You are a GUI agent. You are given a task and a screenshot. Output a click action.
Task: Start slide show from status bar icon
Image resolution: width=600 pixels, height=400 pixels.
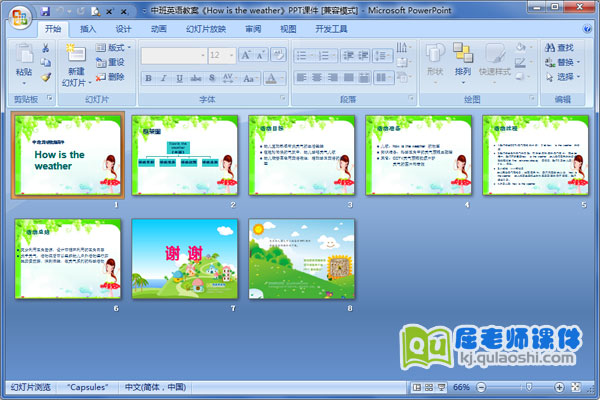tap(442, 387)
